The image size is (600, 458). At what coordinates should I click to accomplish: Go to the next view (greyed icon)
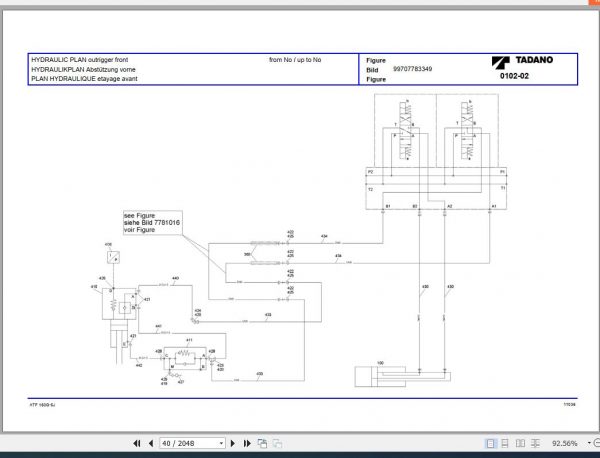pyautogui.click(x=277, y=443)
